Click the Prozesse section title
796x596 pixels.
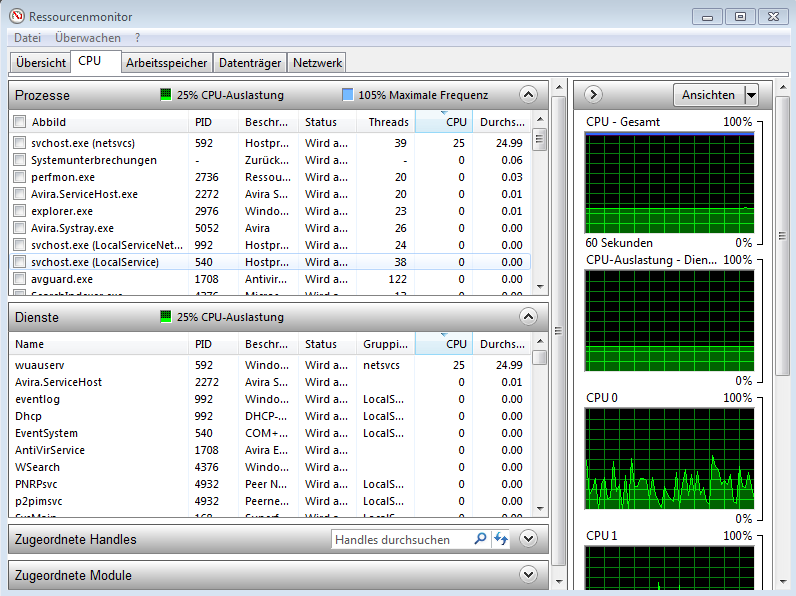42,95
